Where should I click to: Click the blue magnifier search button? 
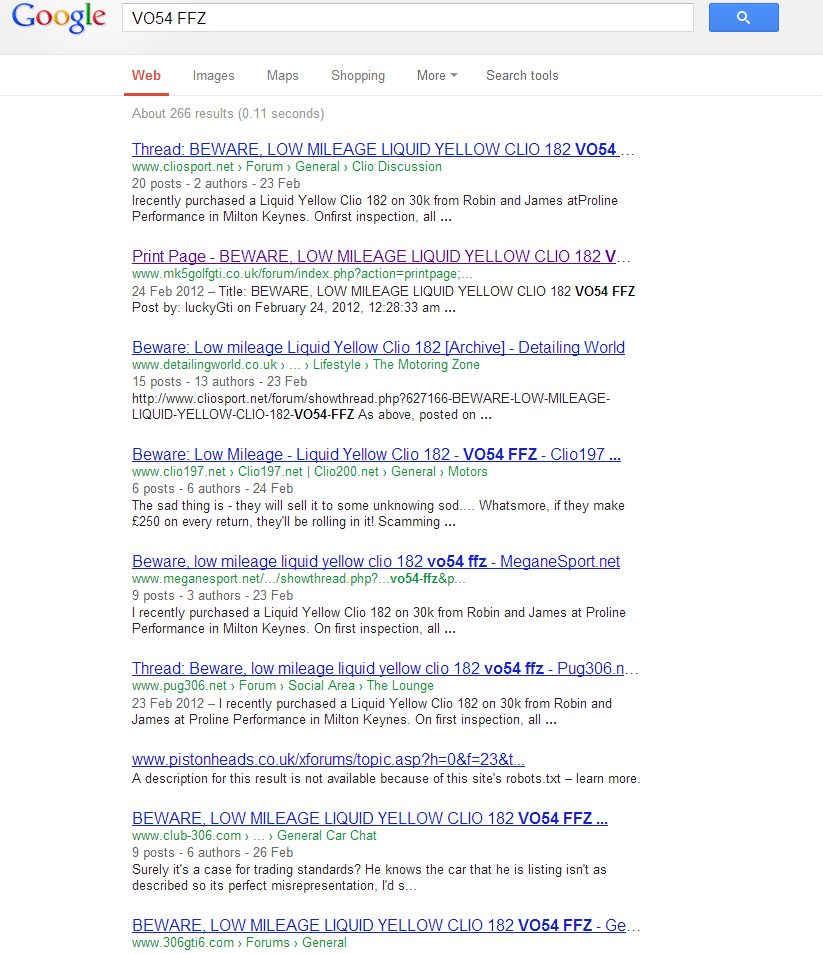743,18
